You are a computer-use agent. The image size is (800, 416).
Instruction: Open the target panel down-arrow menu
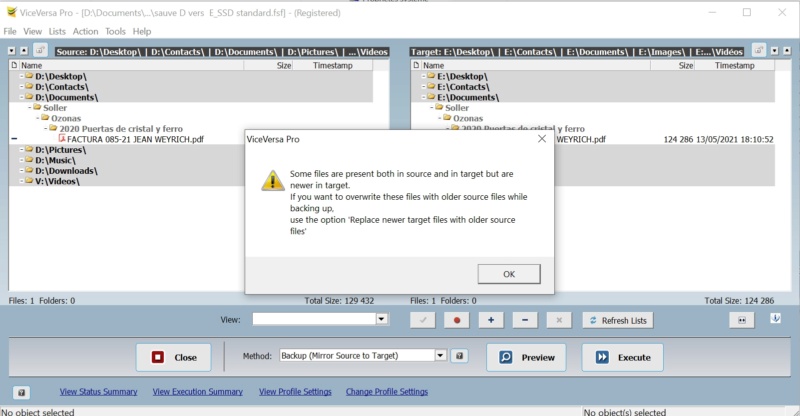pyautogui.click(x=774, y=51)
